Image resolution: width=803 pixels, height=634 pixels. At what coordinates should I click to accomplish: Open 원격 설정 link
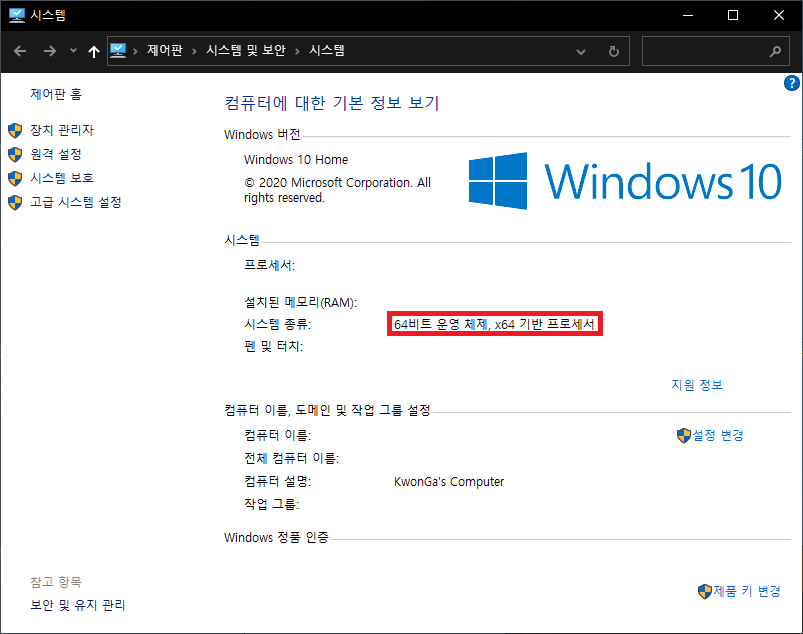click(x=56, y=154)
